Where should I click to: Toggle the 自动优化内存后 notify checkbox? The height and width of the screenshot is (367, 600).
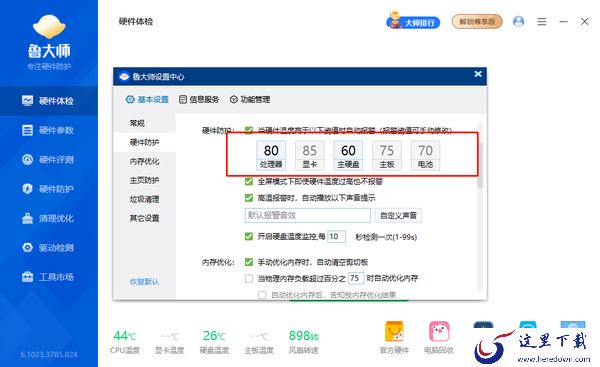click(262, 295)
